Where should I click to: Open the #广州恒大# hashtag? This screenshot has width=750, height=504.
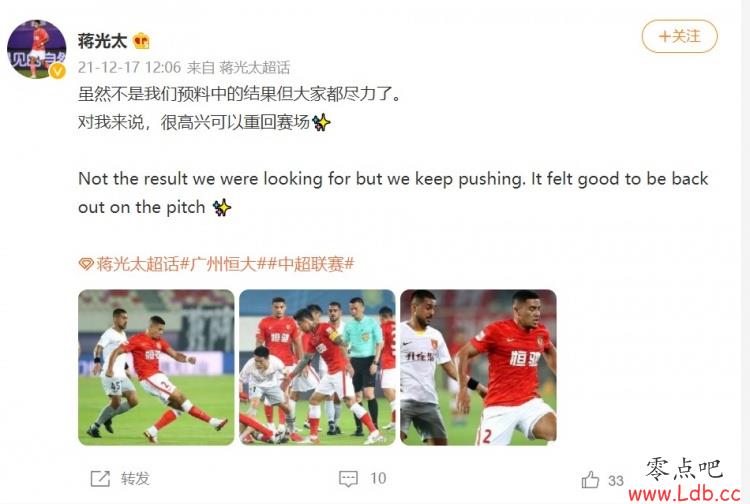[223, 264]
